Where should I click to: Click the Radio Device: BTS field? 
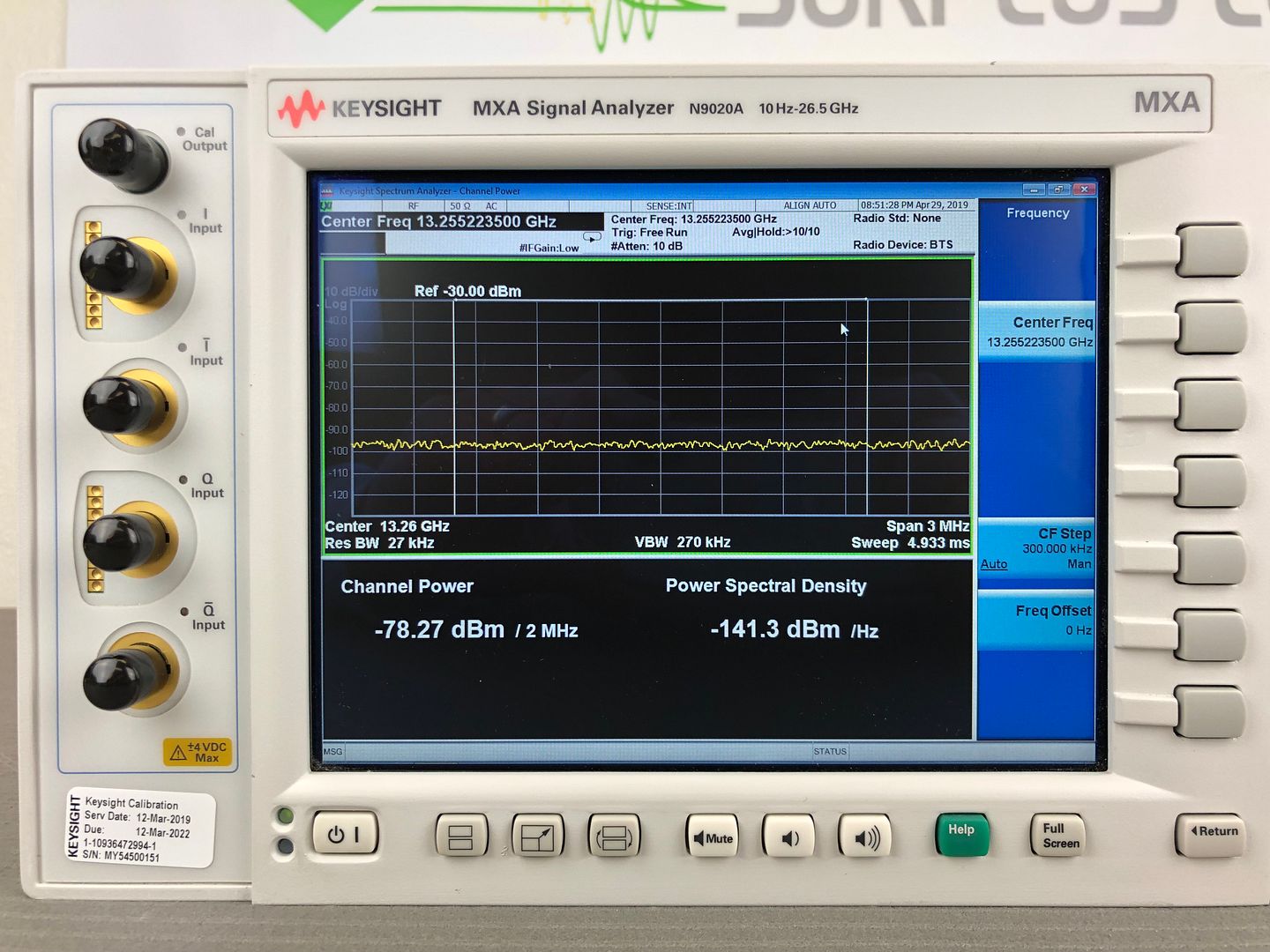pyautogui.click(x=902, y=245)
